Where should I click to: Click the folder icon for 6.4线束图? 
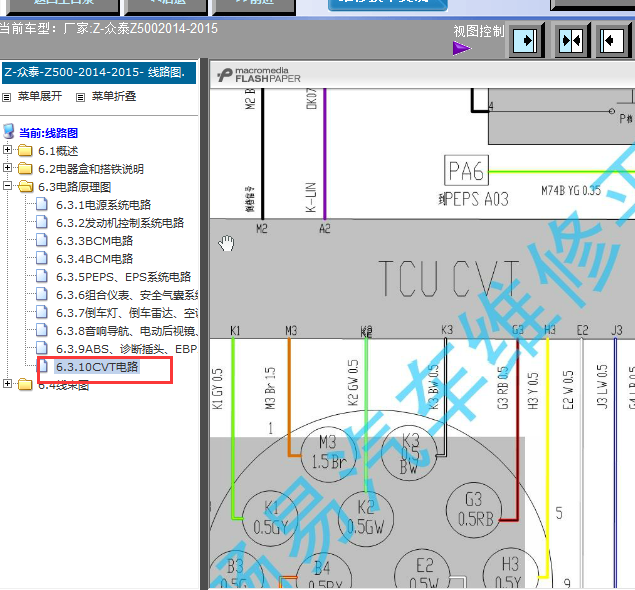point(25,384)
